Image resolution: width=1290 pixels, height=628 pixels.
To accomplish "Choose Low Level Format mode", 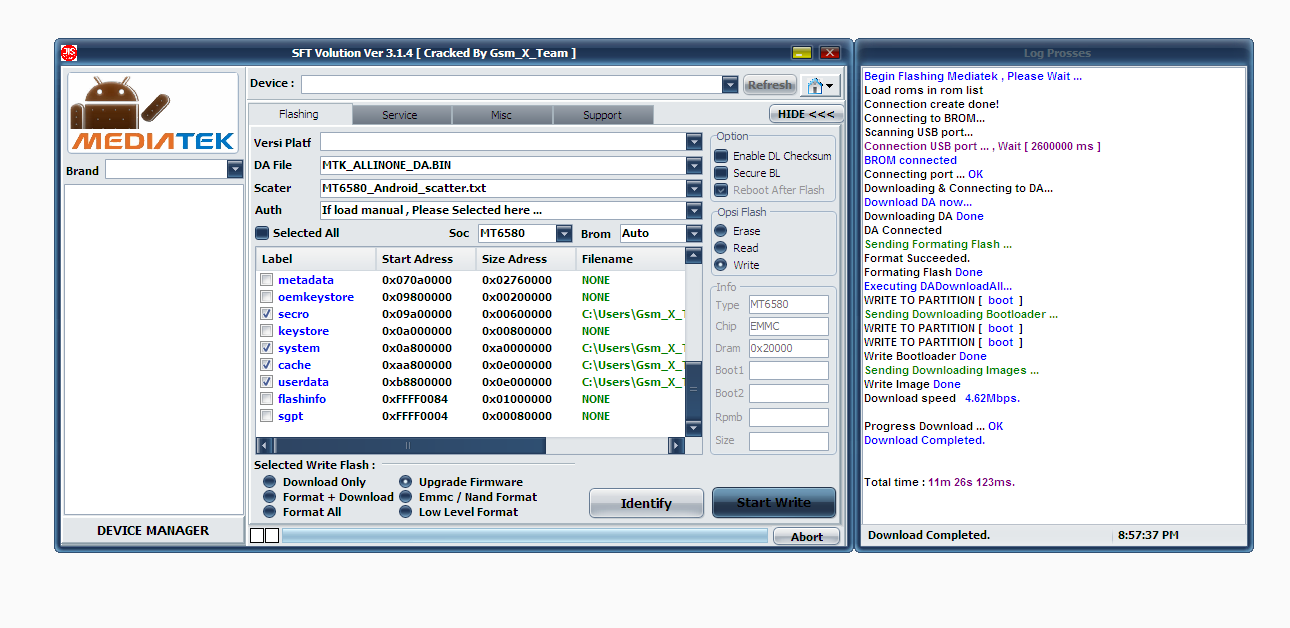I will [x=406, y=512].
